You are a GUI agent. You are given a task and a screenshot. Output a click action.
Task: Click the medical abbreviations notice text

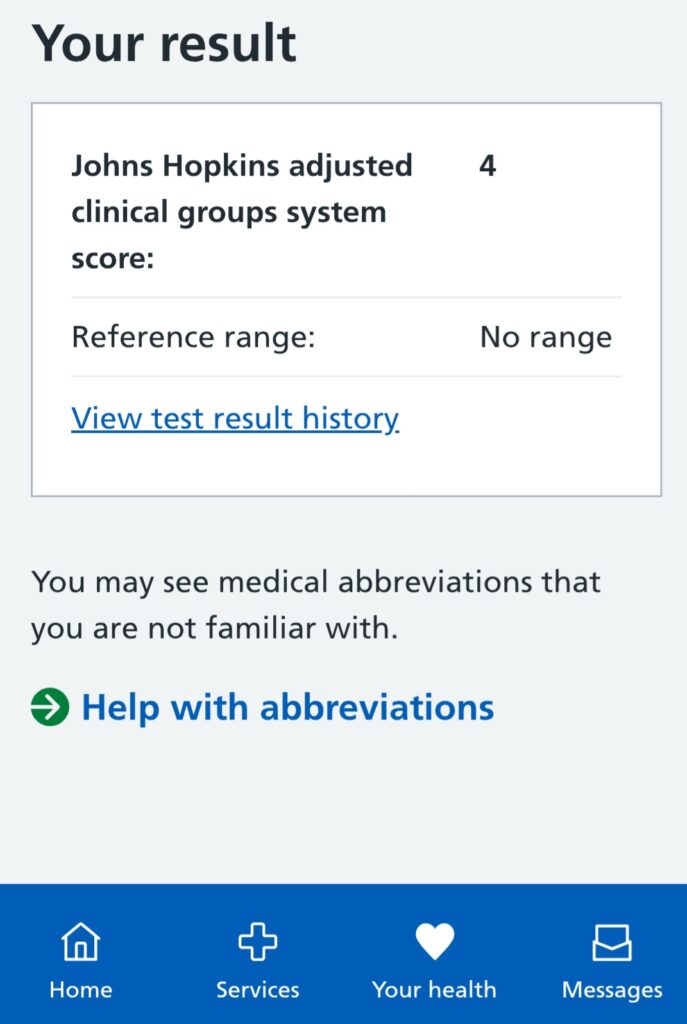click(315, 605)
